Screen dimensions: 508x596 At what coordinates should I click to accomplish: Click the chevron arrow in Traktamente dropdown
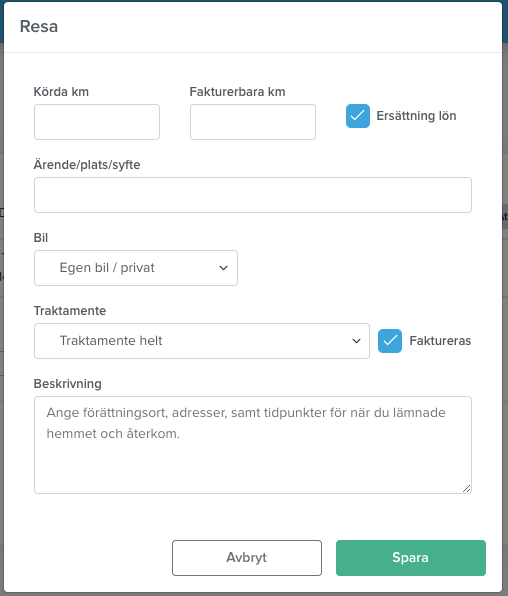pyautogui.click(x=356, y=341)
